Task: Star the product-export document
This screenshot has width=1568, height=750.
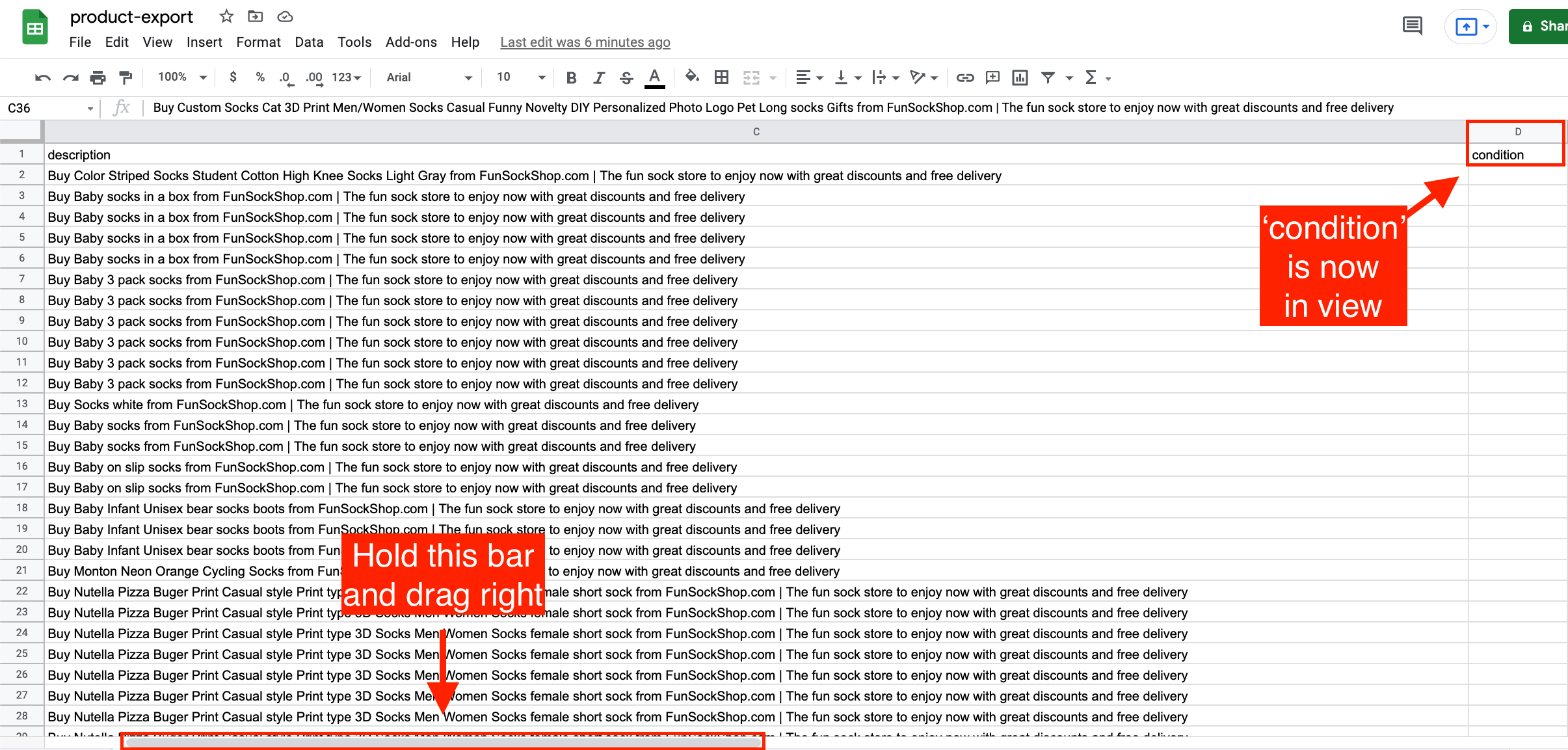Action: 226,16
